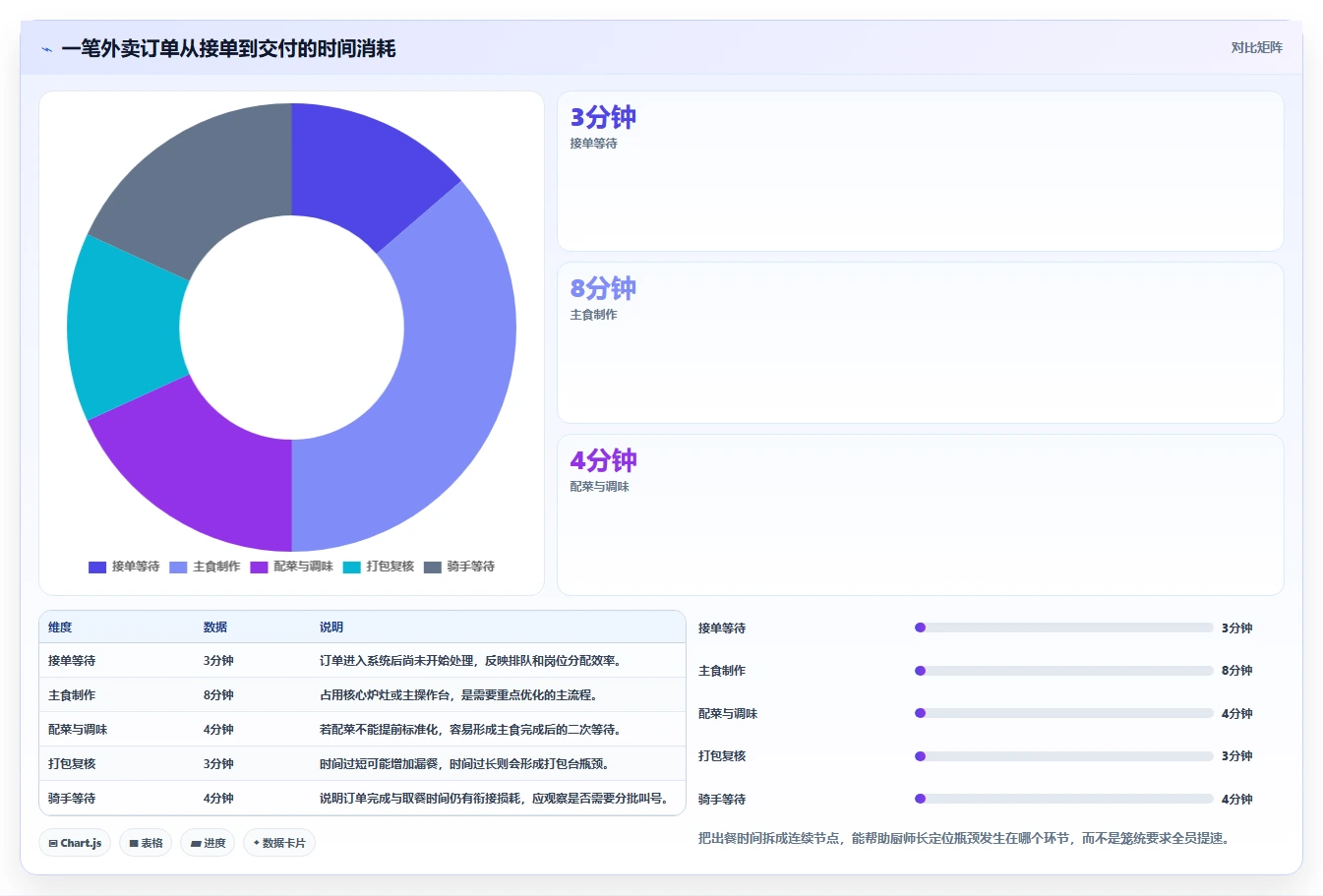Click the 骑手等待 progress bar
The height and width of the screenshot is (896, 1323).
pyautogui.click(x=1064, y=799)
